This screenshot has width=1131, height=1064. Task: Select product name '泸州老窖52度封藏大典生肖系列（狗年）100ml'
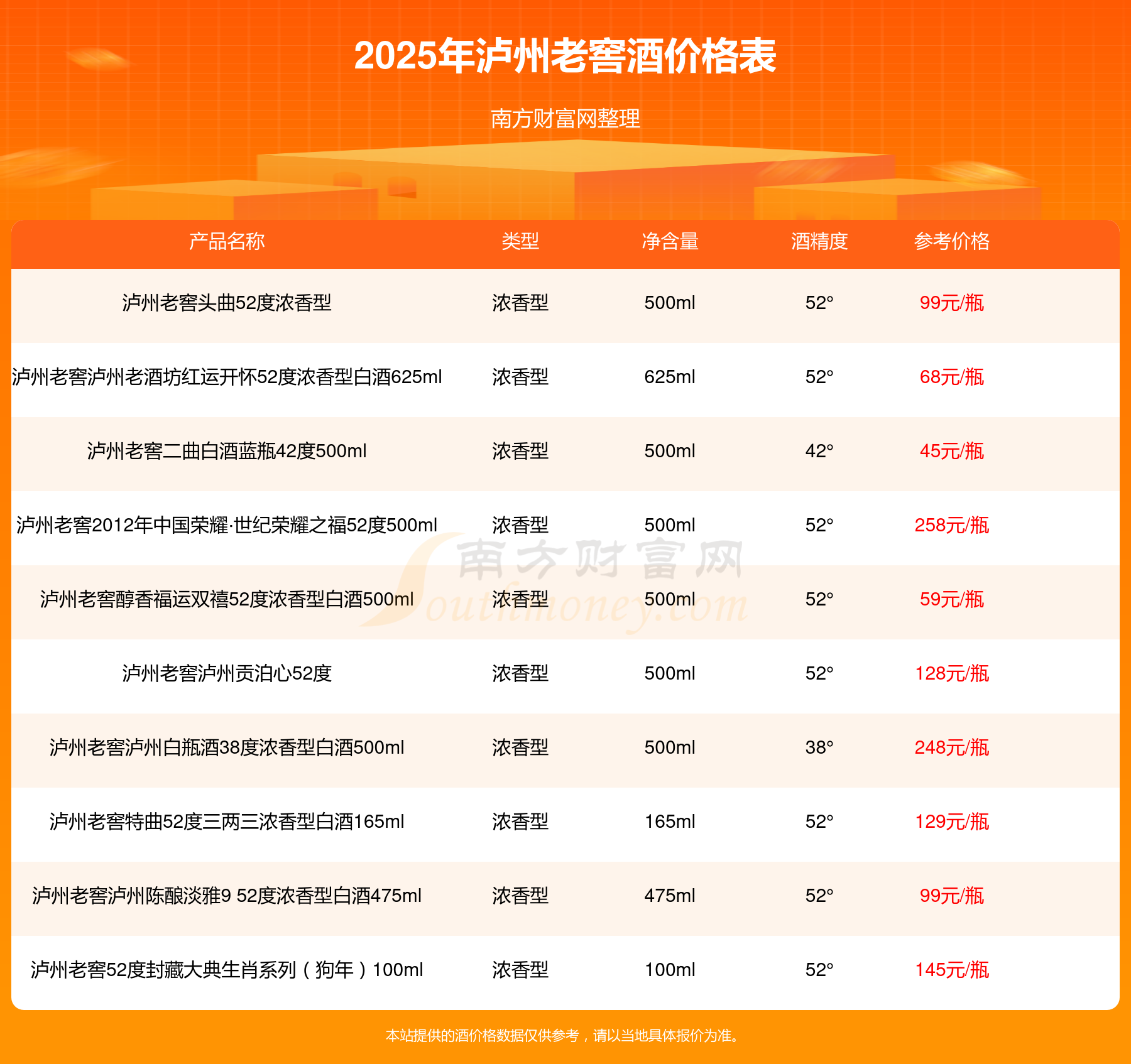tap(227, 970)
